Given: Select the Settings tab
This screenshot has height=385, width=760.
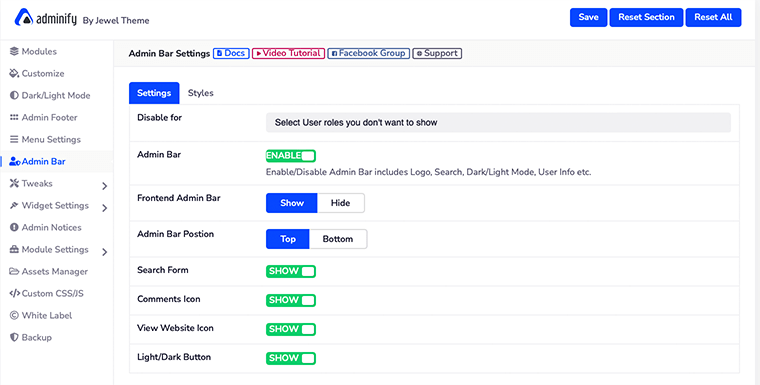Looking at the screenshot, I should point(154,93).
